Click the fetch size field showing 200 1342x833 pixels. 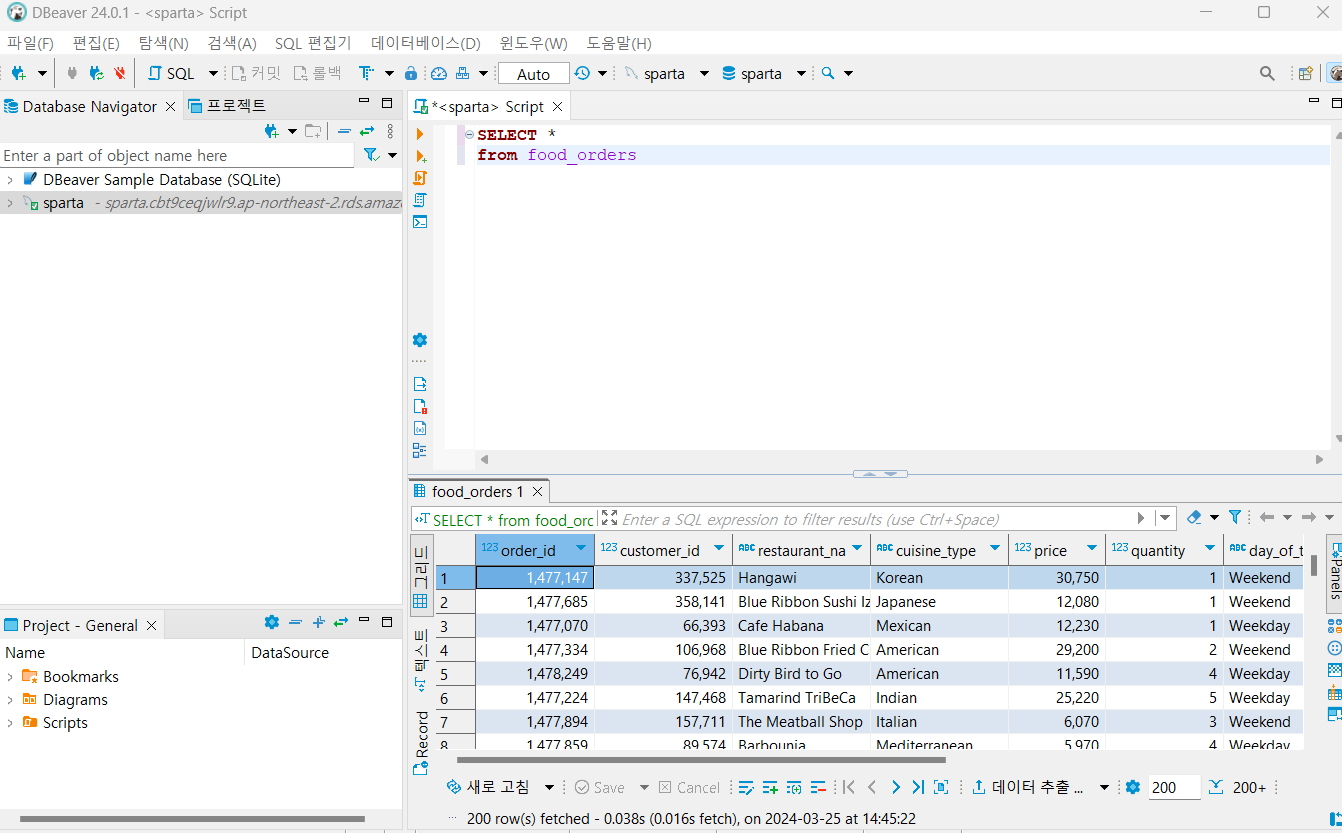point(1173,788)
